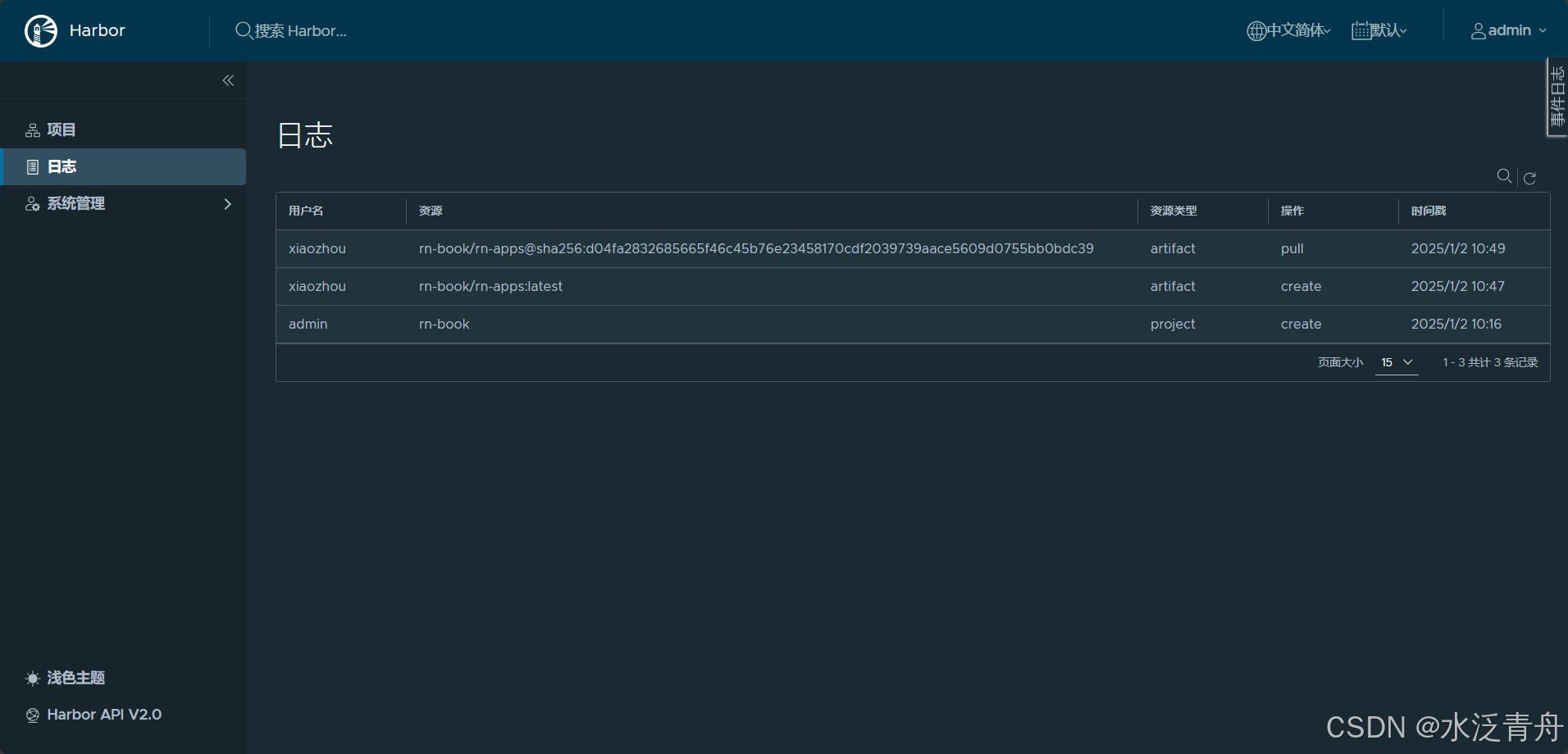Click the Harbor API V2.0 gear icon

[x=32, y=714]
